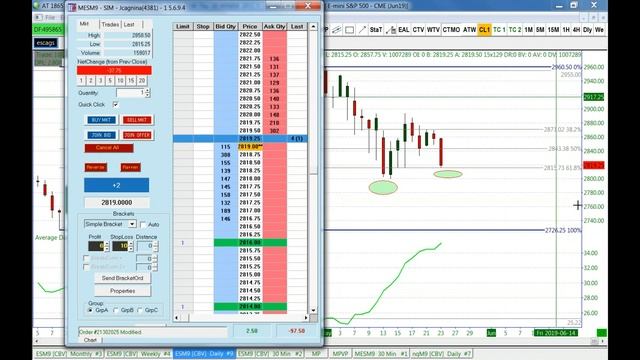The width and height of the screenshot is (640, 360).
Task: Click the JOIN OFFER button
Action: click(x=137, y=135)
